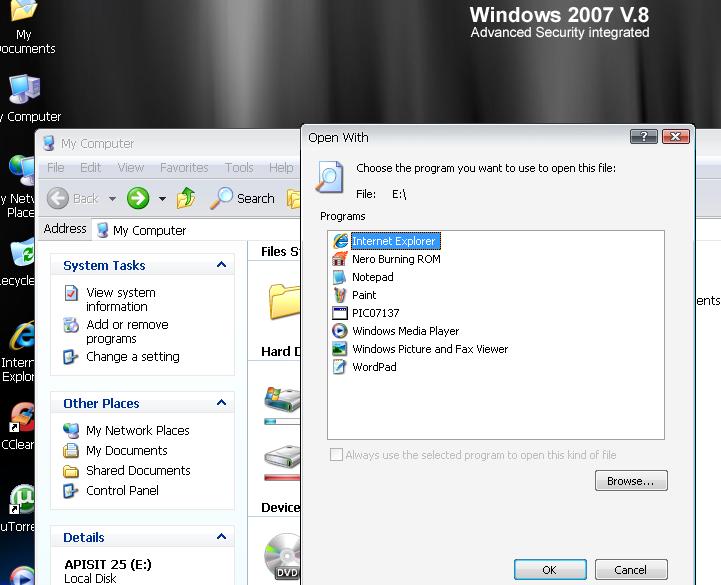The height and width of the screenshot is (585, 721).
Task: Click the My Computer address bar field
Action: (x=198, y=230)
